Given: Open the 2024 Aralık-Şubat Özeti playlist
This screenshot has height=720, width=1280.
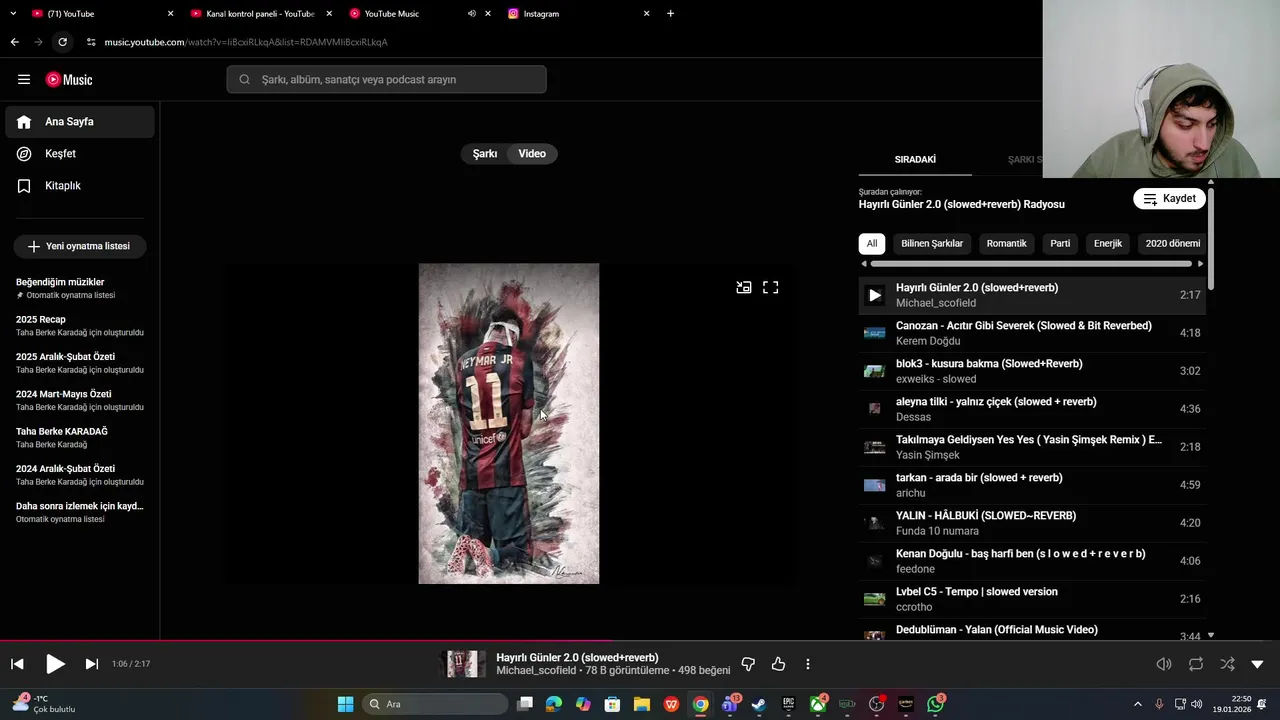Looking at the screenshot, I should 80,475.
